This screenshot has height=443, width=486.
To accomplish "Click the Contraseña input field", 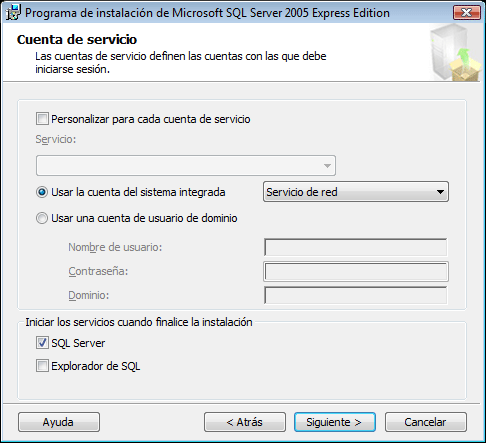I will point(356,271).
